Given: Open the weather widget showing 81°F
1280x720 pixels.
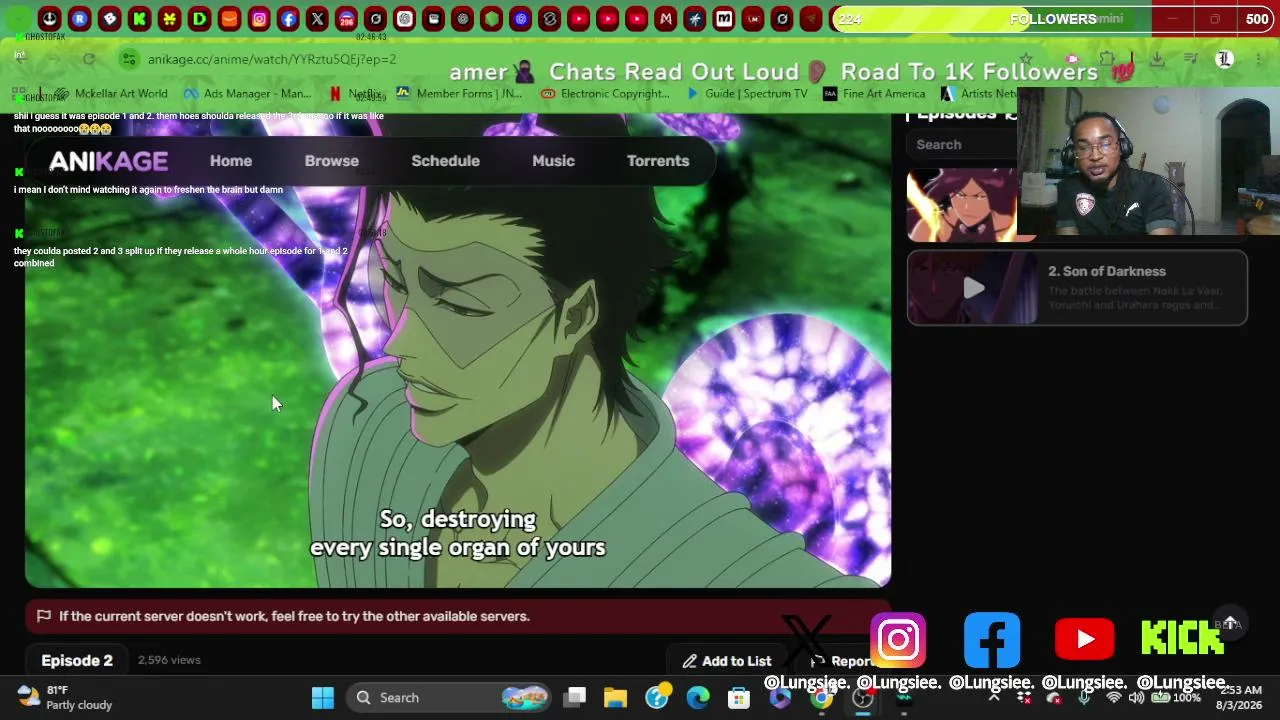Looking at the screenshot, I should point(66,698).
